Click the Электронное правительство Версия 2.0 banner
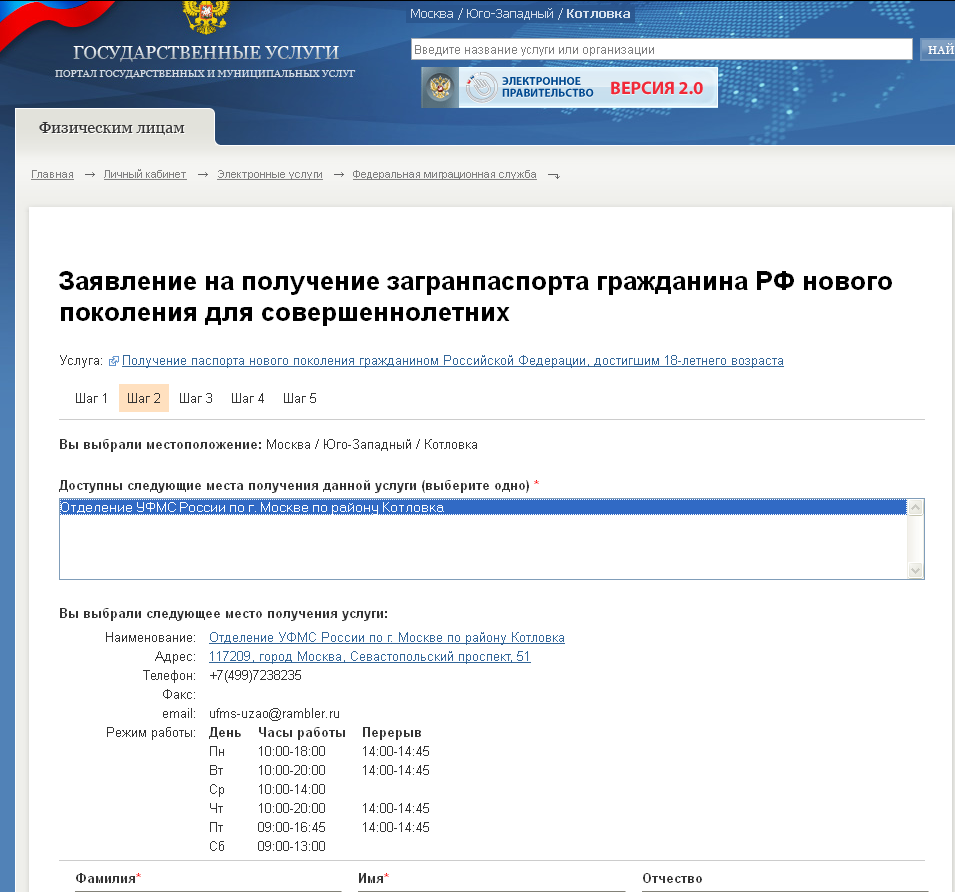Image resolution: width=955 pixels, height=892 pixels. click(x=569, y=88)
